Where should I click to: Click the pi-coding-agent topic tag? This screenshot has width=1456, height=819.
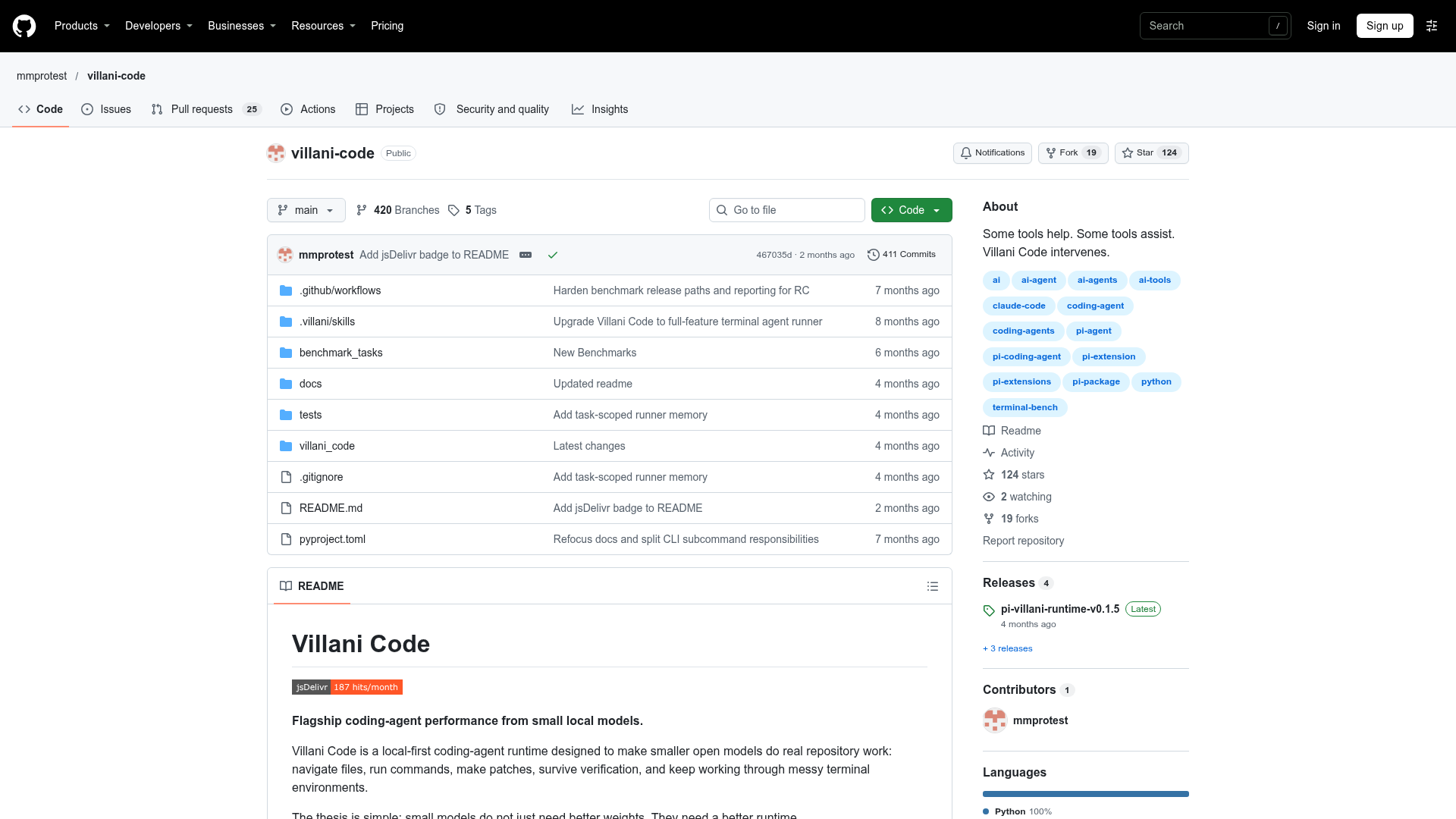(1027, 356)
